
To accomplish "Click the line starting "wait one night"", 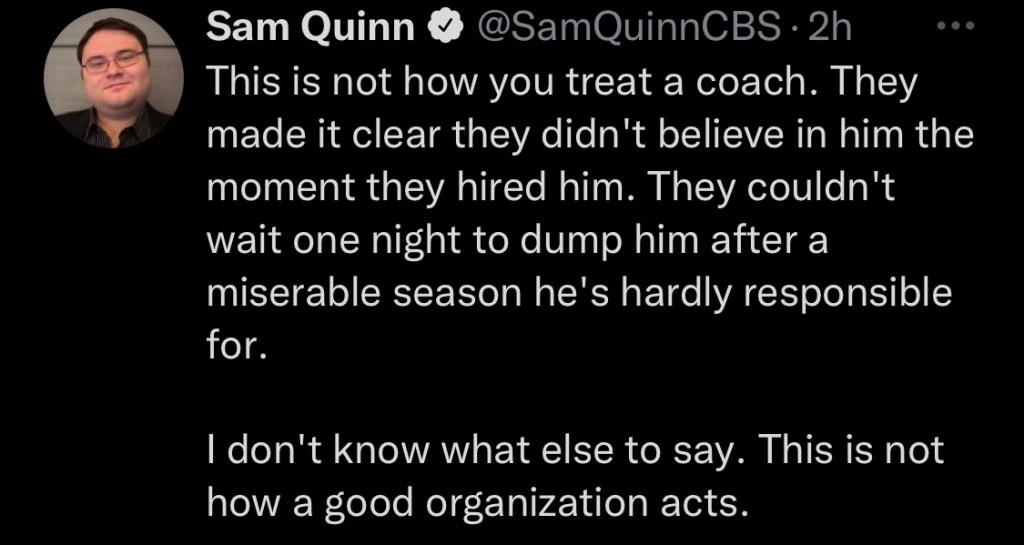I will click(x=518, y=242).
